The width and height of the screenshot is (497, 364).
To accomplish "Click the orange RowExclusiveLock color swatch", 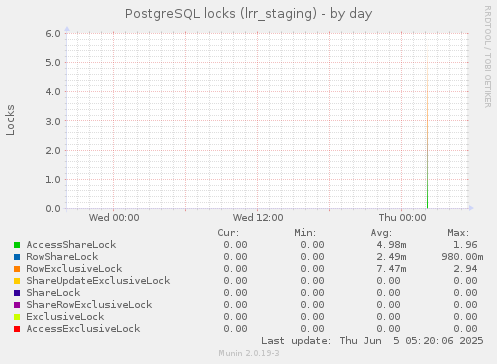I will tap(17, 269).
